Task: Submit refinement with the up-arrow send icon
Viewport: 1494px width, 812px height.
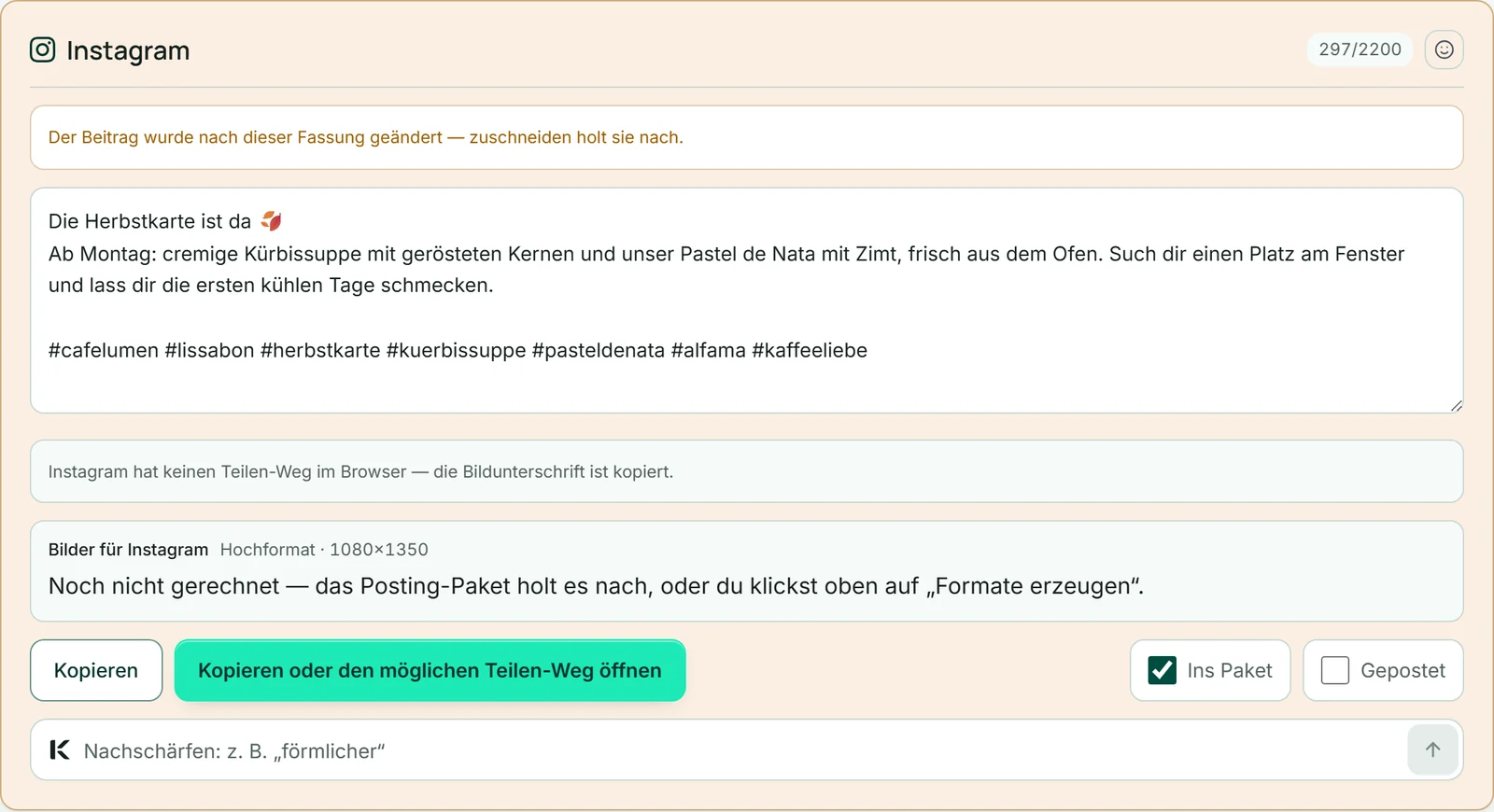Action: (x=1432, y=749)
